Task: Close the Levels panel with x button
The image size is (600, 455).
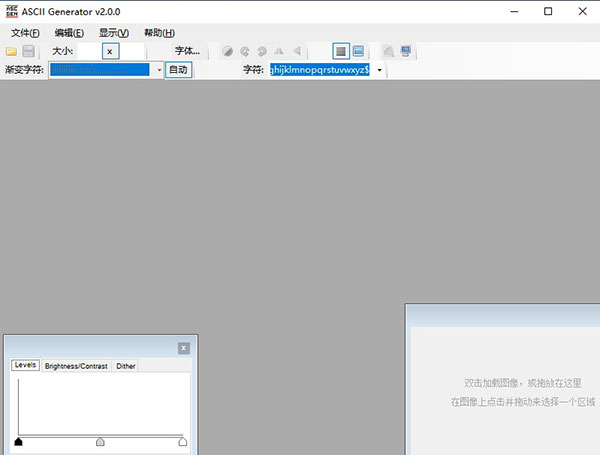Action: 183,348
